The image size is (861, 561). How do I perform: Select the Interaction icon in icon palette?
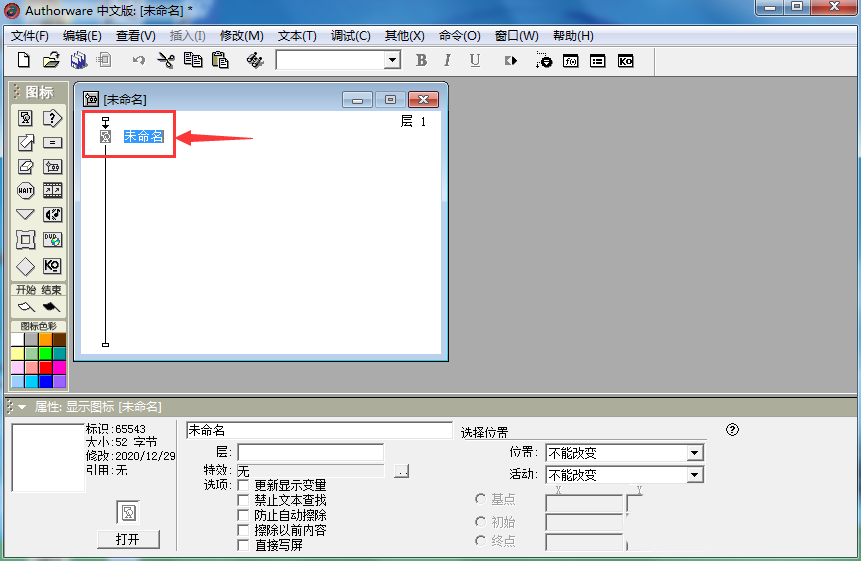point(52,118)
